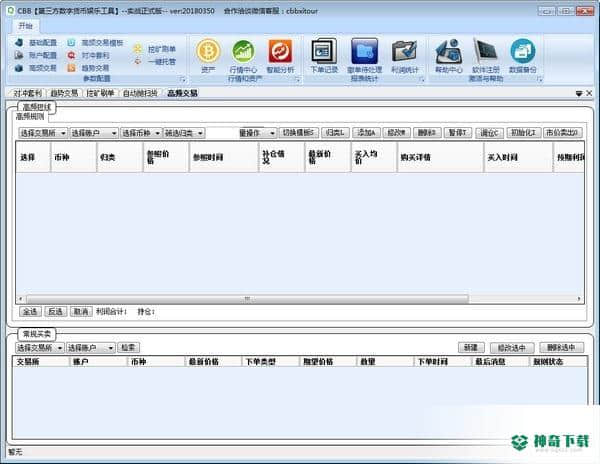Open 利润统计 icon
This screenshot has width=600, height=464.
404,56
